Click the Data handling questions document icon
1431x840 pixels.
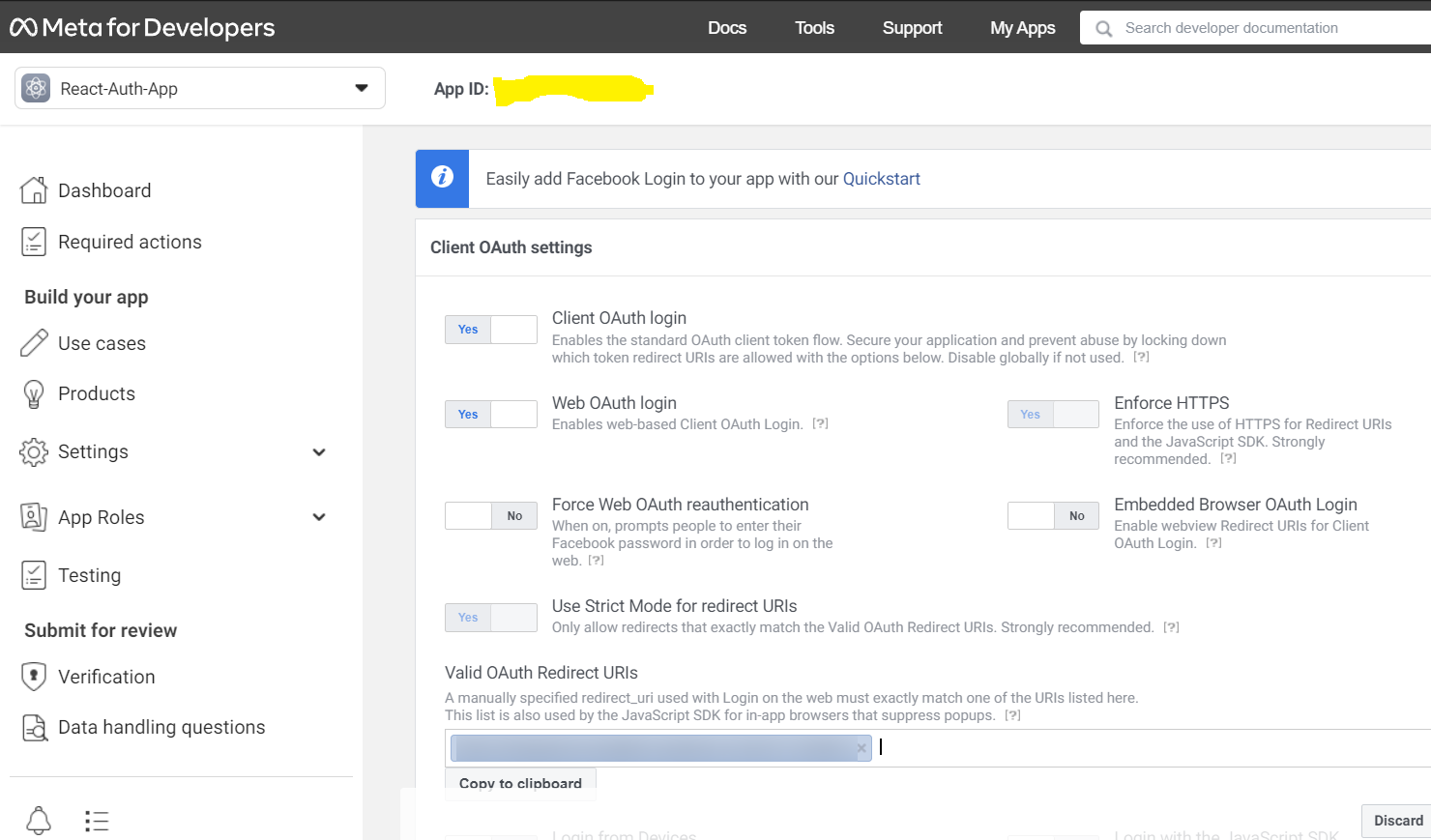34,727
